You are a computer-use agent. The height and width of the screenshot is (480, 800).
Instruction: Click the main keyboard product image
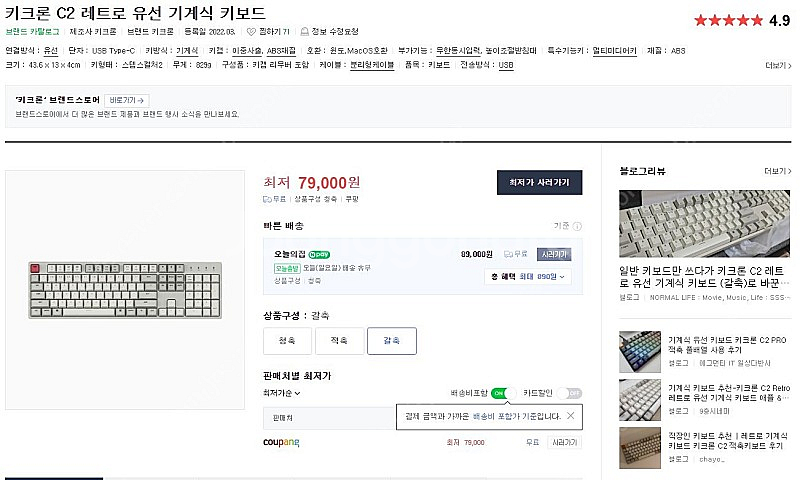(x=125, y=290)
